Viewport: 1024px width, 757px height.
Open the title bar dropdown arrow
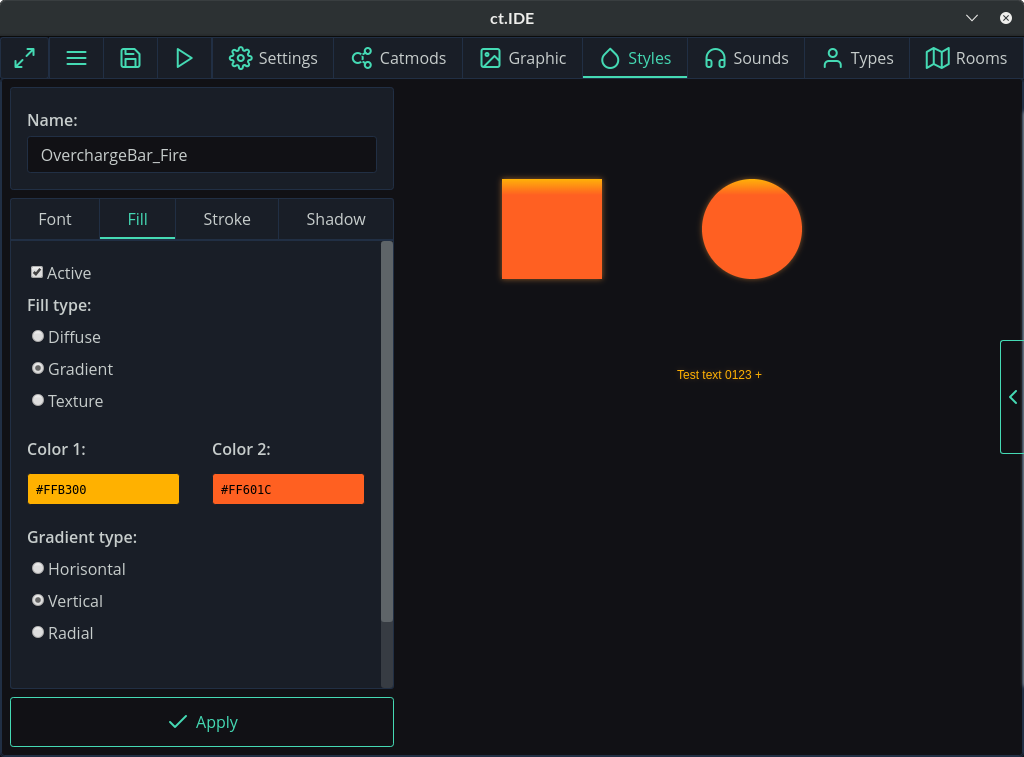click(972, 18)
